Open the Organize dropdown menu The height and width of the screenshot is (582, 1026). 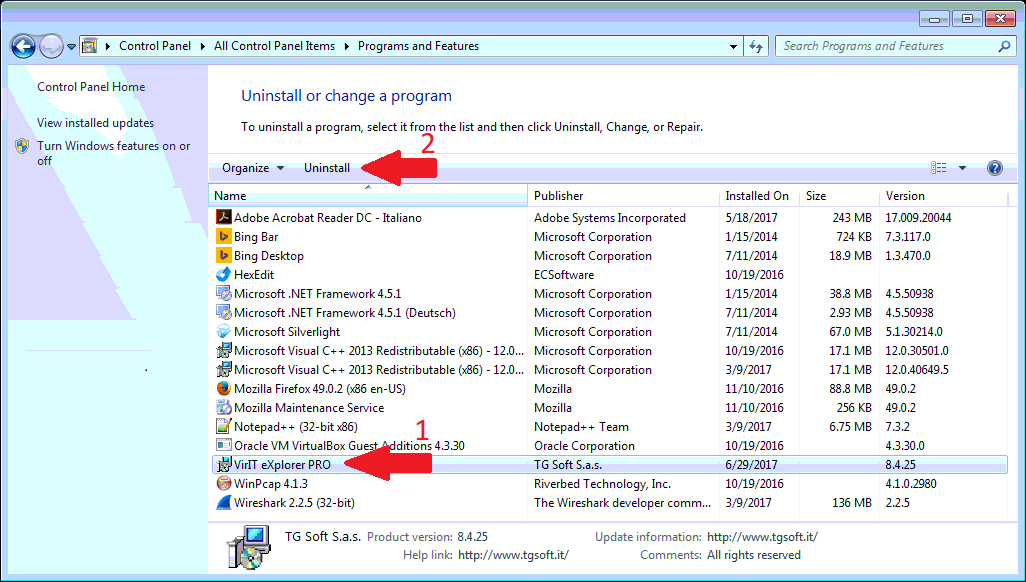tap(253, 168)
